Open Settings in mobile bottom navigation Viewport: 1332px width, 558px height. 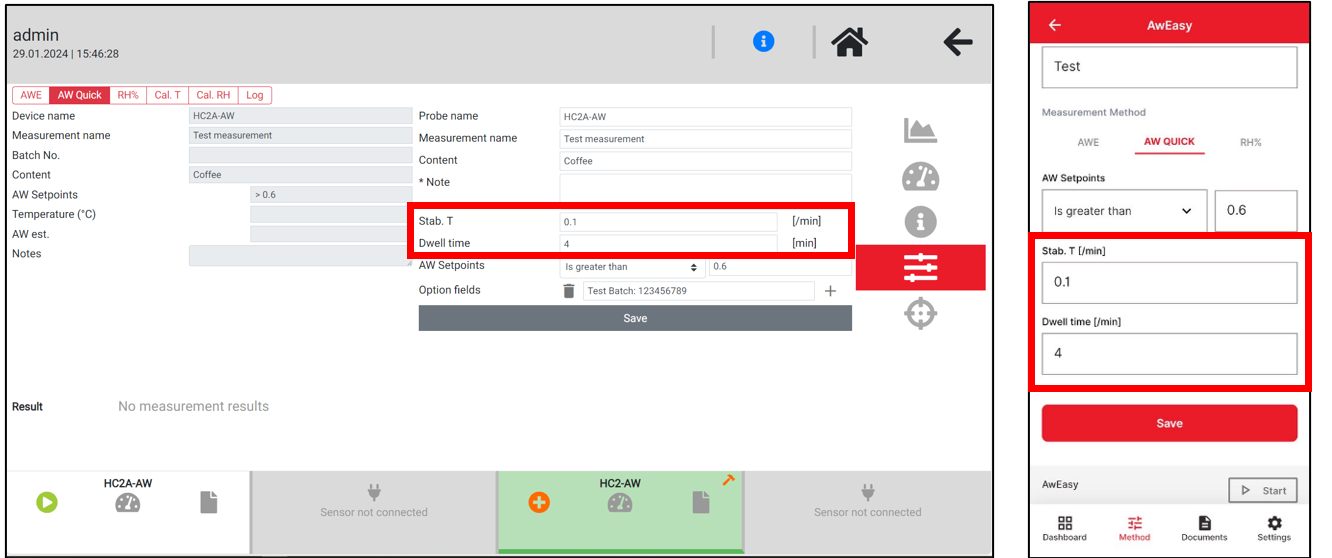(1274, 528)
